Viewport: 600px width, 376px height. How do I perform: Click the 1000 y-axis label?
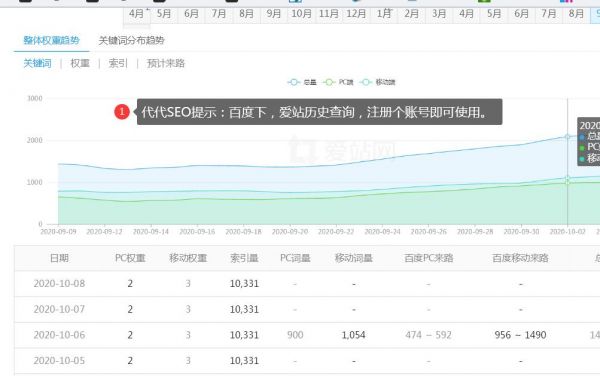35,182
